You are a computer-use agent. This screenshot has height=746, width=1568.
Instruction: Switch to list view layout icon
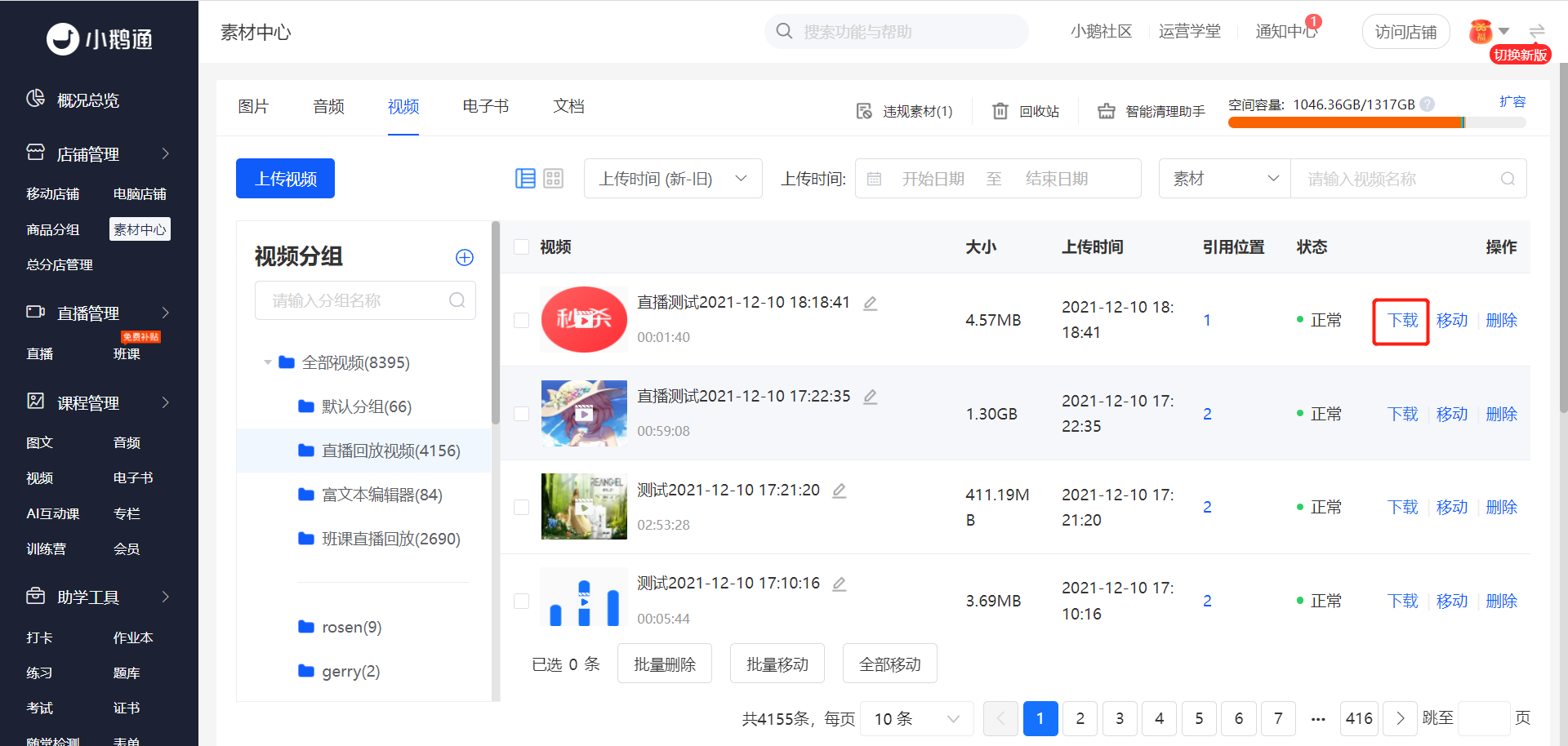tap(525, 179)
